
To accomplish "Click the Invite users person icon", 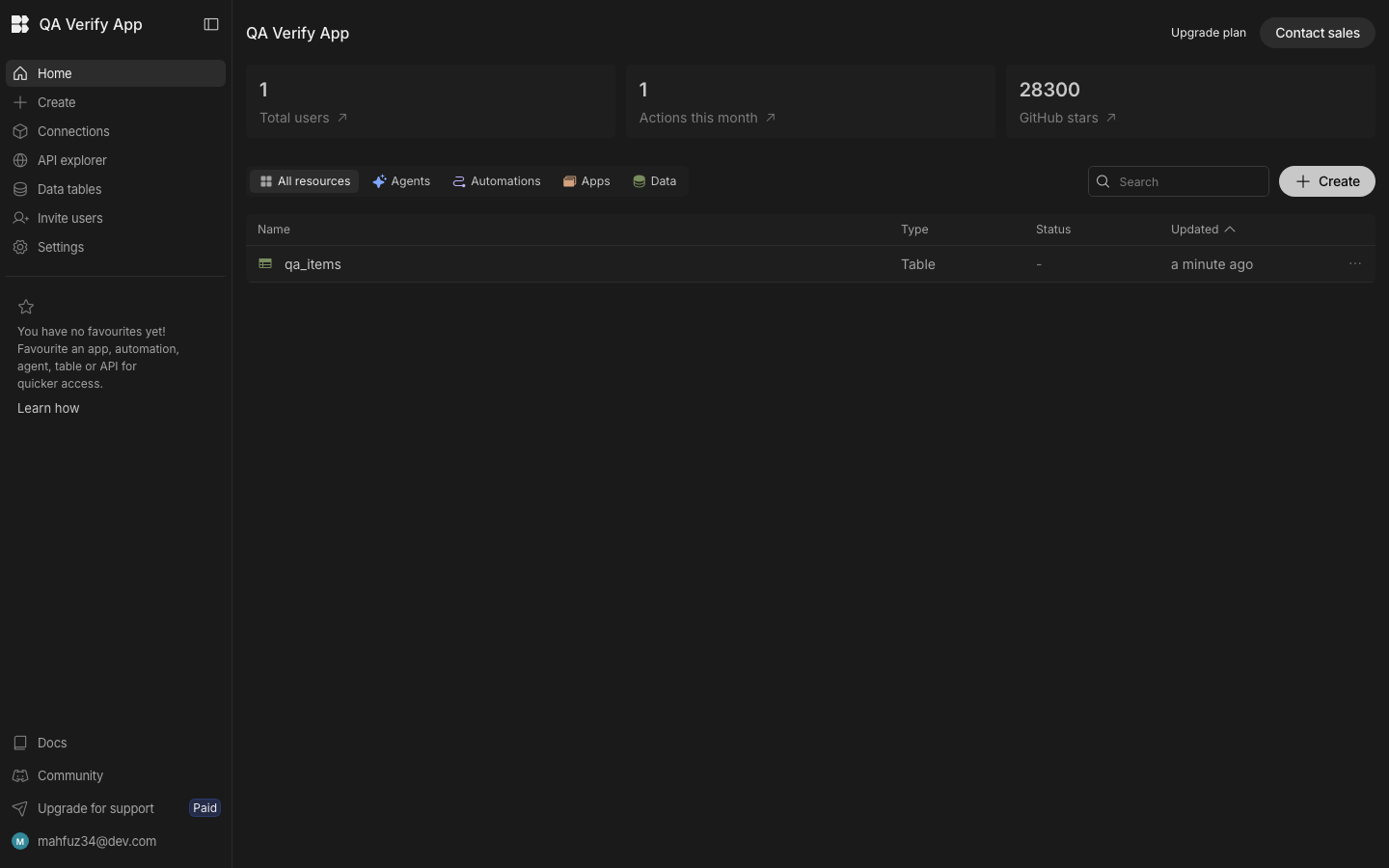I will pyautogui.click(x=20, y=218).
